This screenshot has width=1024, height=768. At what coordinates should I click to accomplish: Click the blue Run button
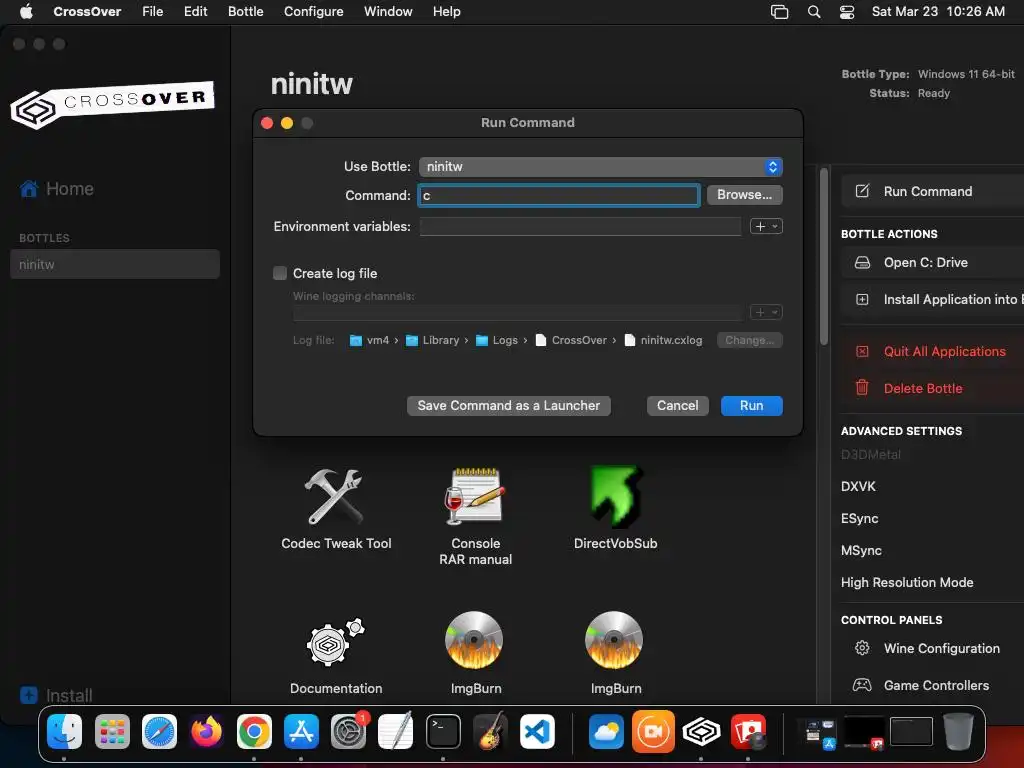pyautogui.click(x=752, y=406)
